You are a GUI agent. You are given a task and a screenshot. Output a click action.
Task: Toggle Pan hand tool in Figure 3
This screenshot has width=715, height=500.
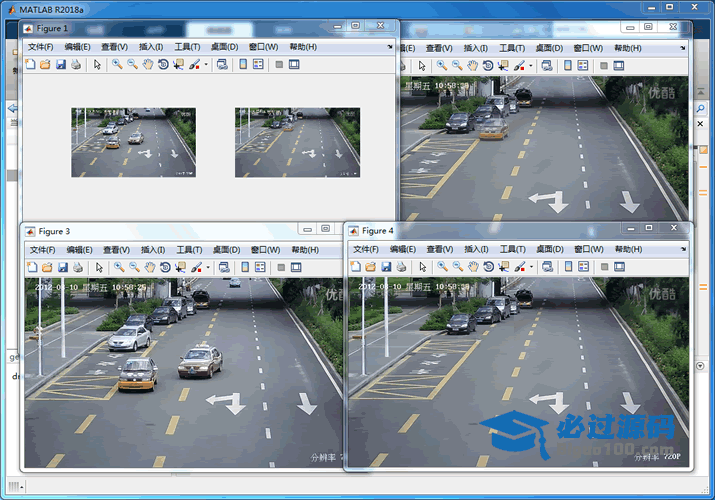click(148, 267)
